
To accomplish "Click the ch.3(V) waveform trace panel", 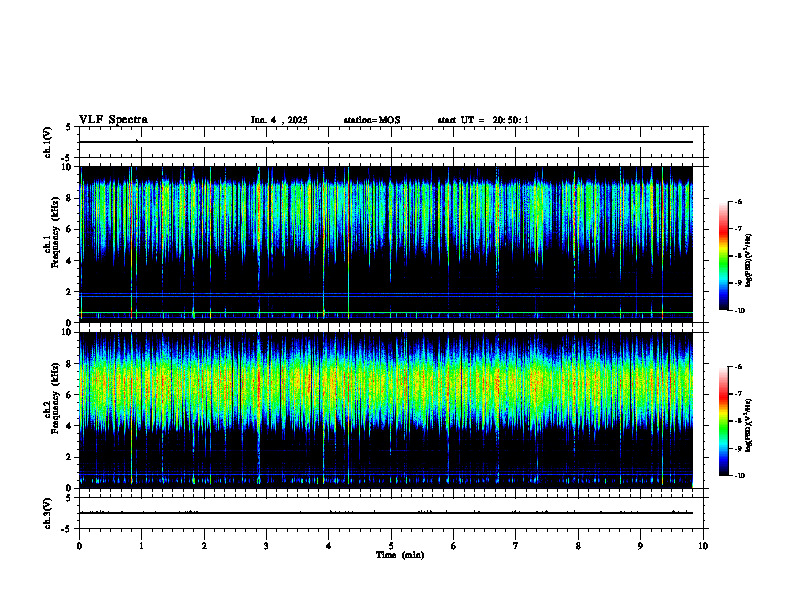I will [391, 513].
